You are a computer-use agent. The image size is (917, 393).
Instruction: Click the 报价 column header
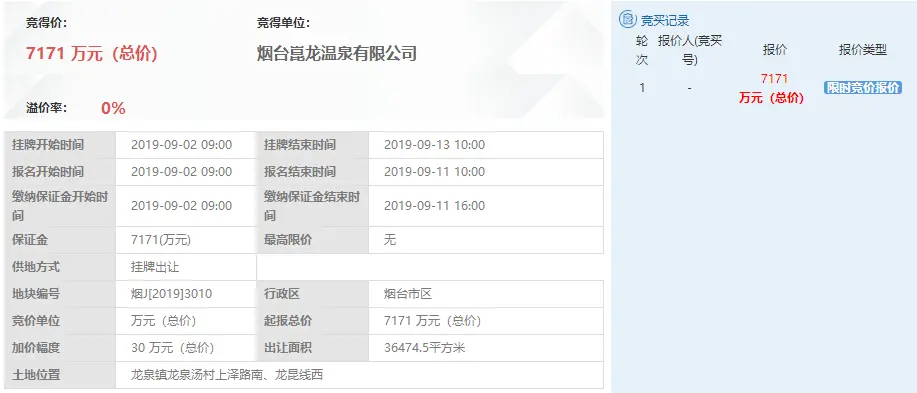(x=774, y=50)
